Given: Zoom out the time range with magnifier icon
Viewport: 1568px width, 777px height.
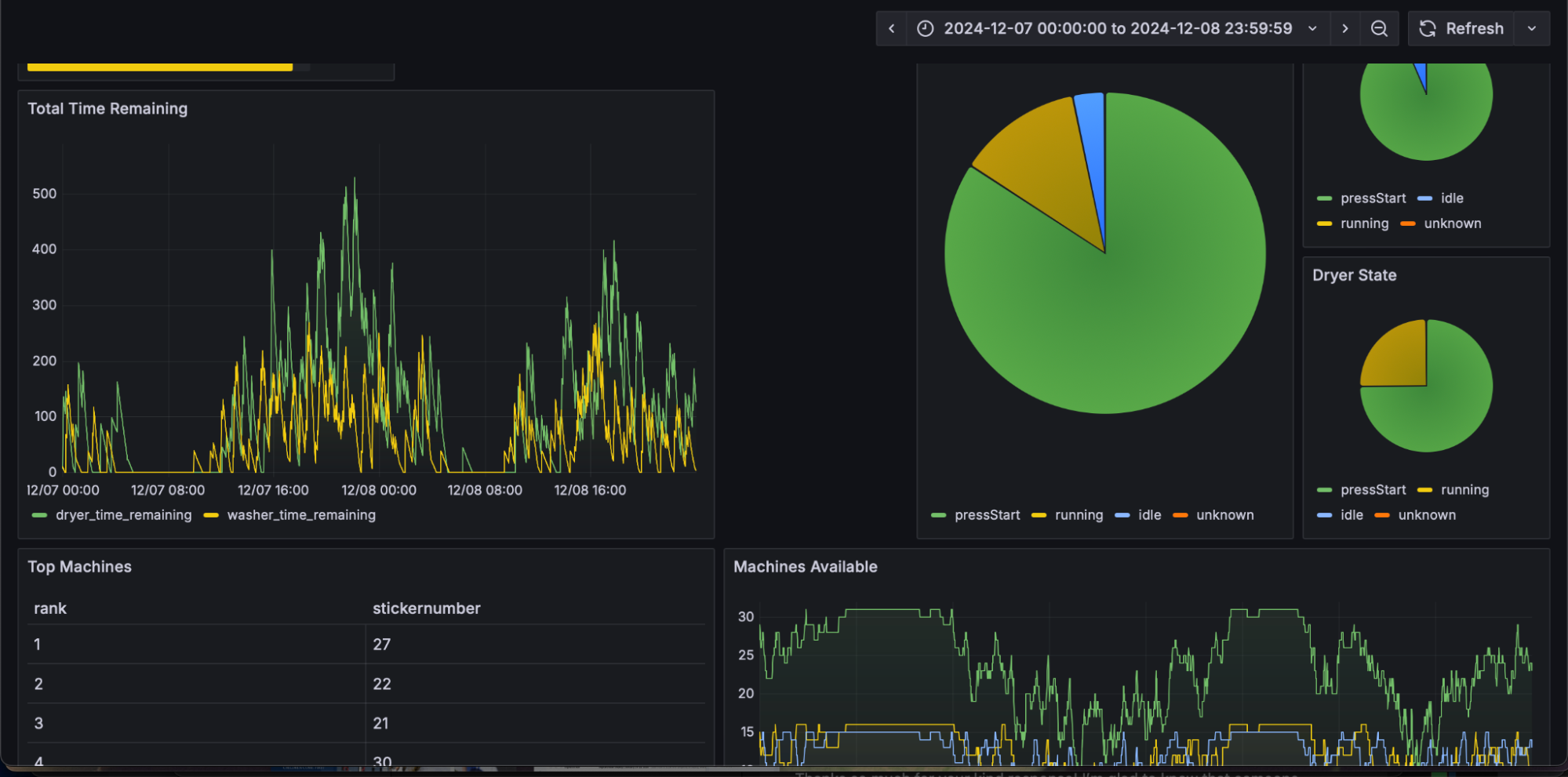Looking at the screenshot, I should coord(1379,28).
